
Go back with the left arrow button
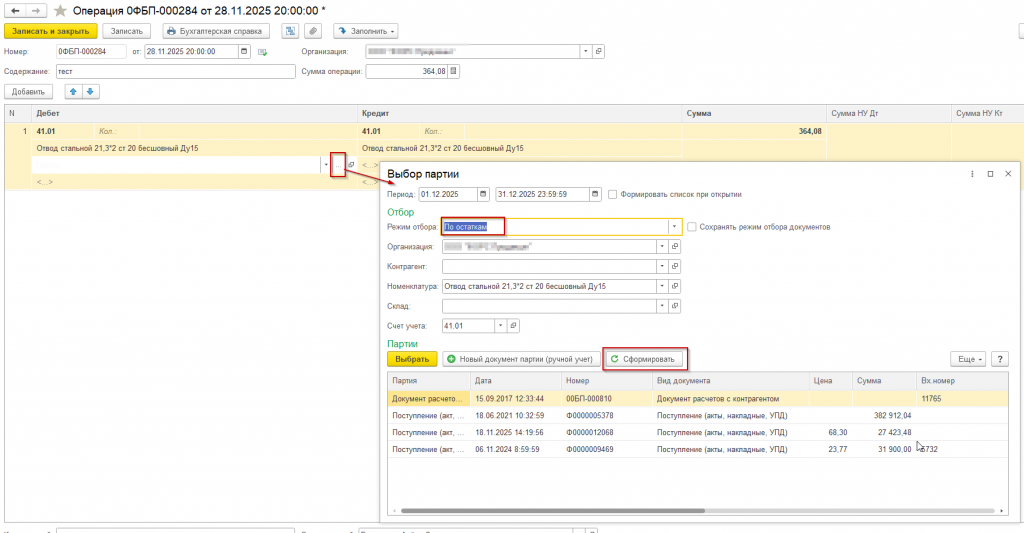[x=15, y=10]
